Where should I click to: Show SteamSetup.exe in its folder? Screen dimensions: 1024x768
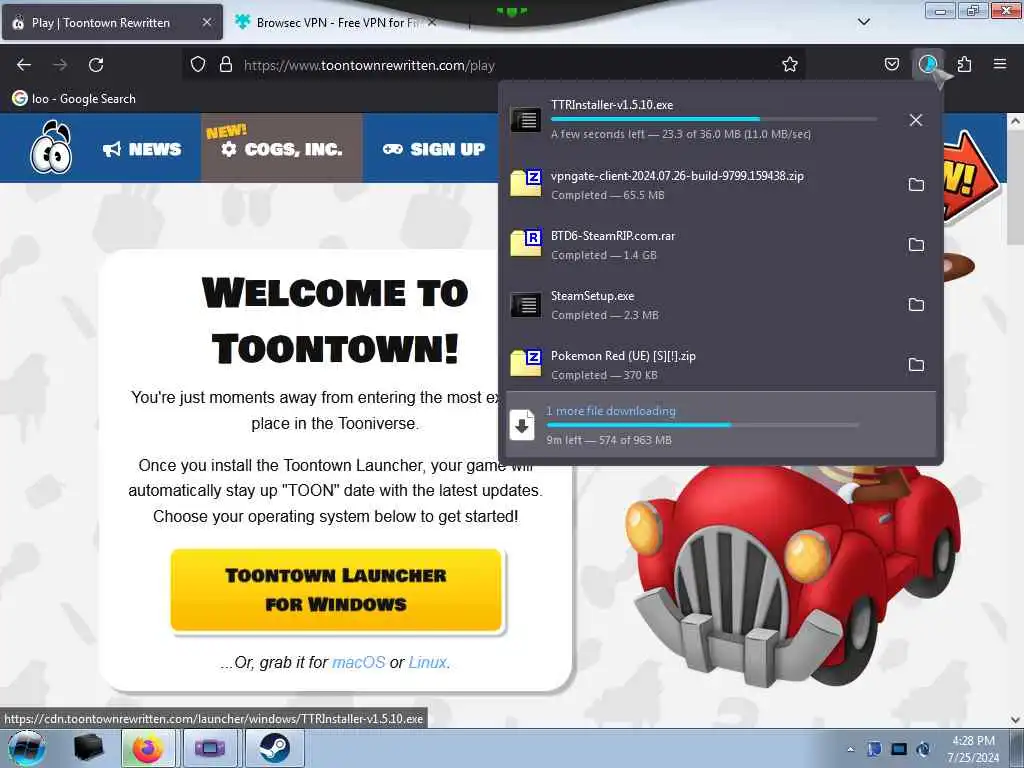[x=916, y=305]
